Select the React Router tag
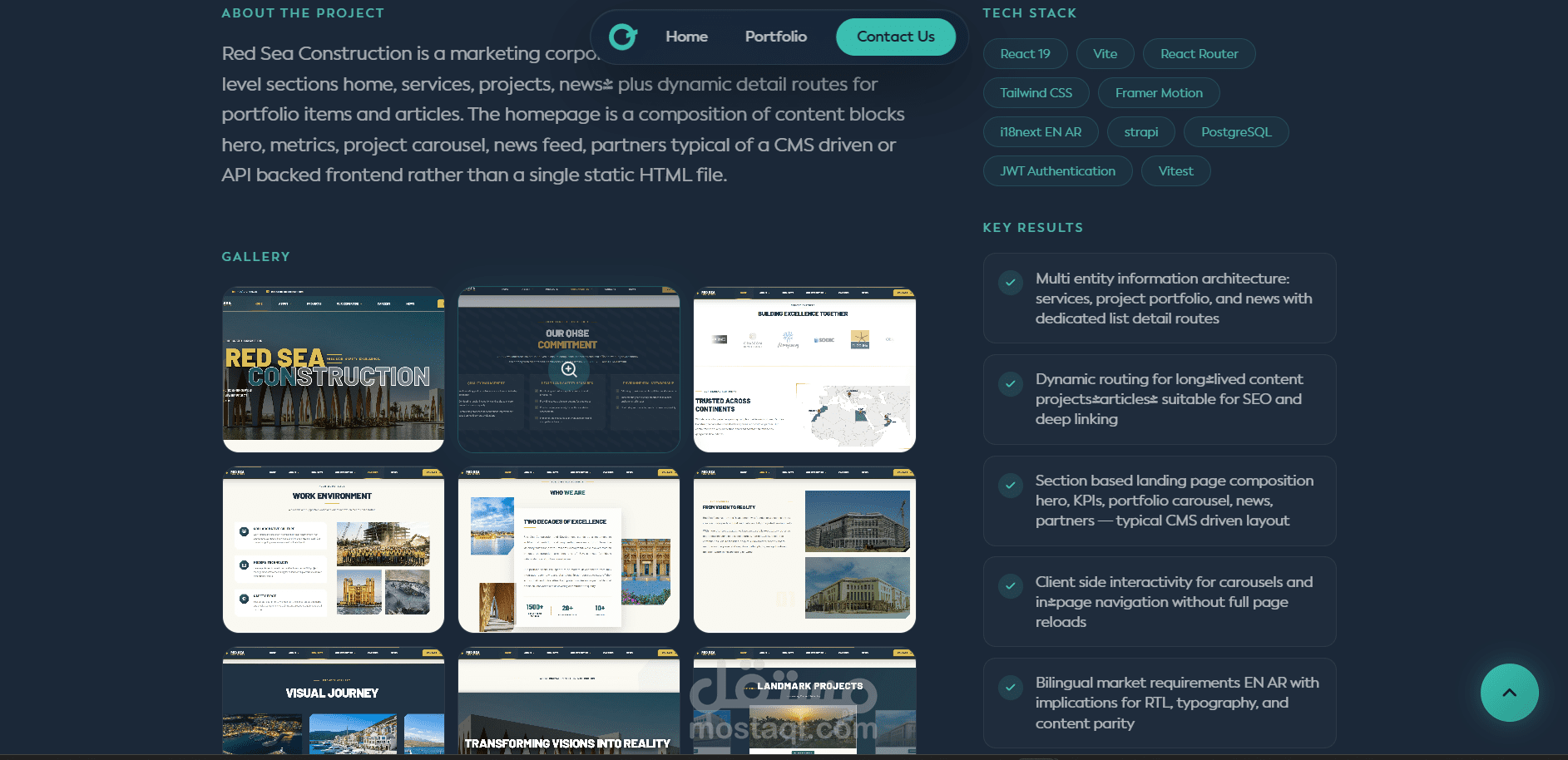This screenshot has height=760, width=1568. click(1199, 54)
